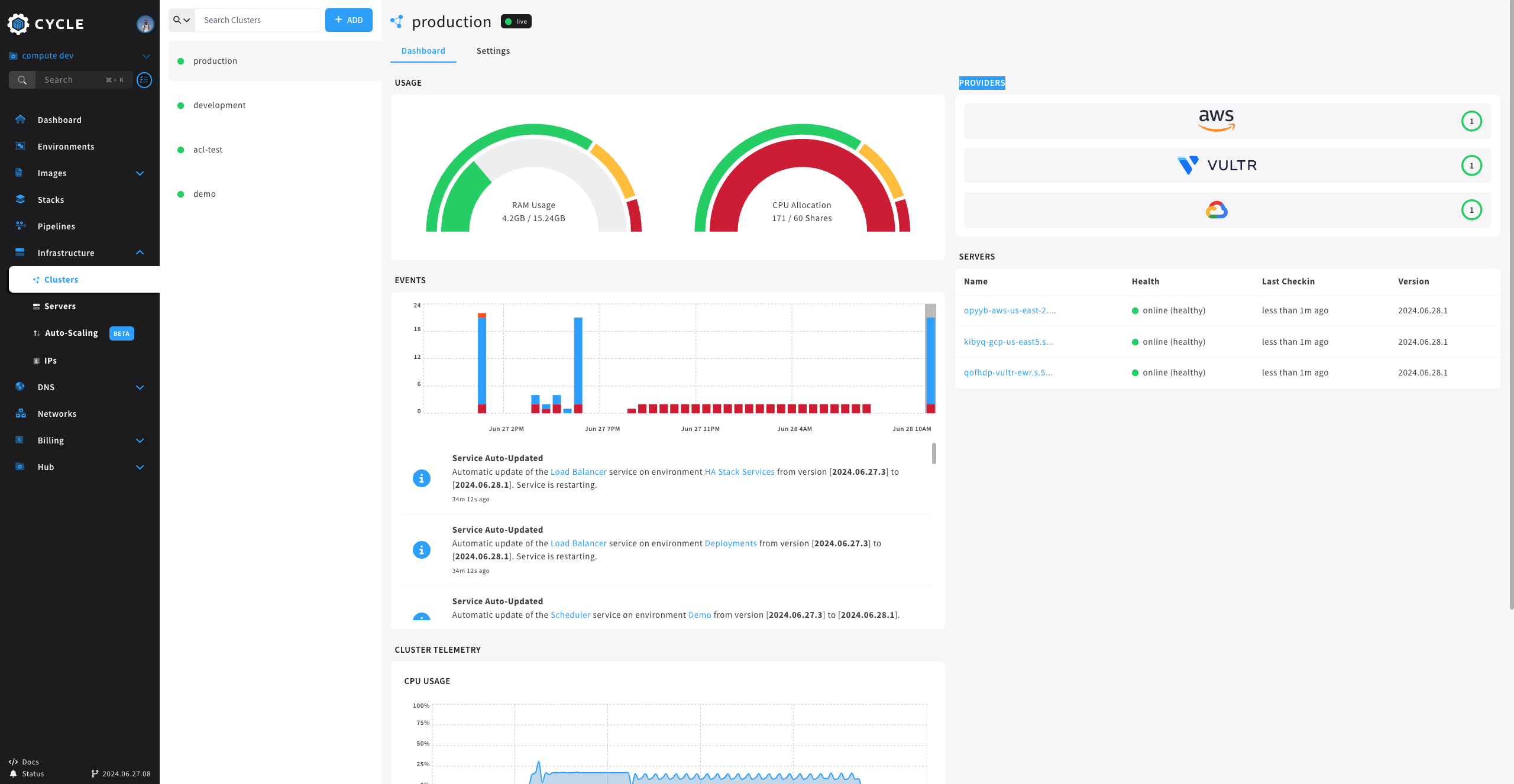The image size is (1514, 784).
Task: Select the development cluster
Action: [x=274, y=105]
